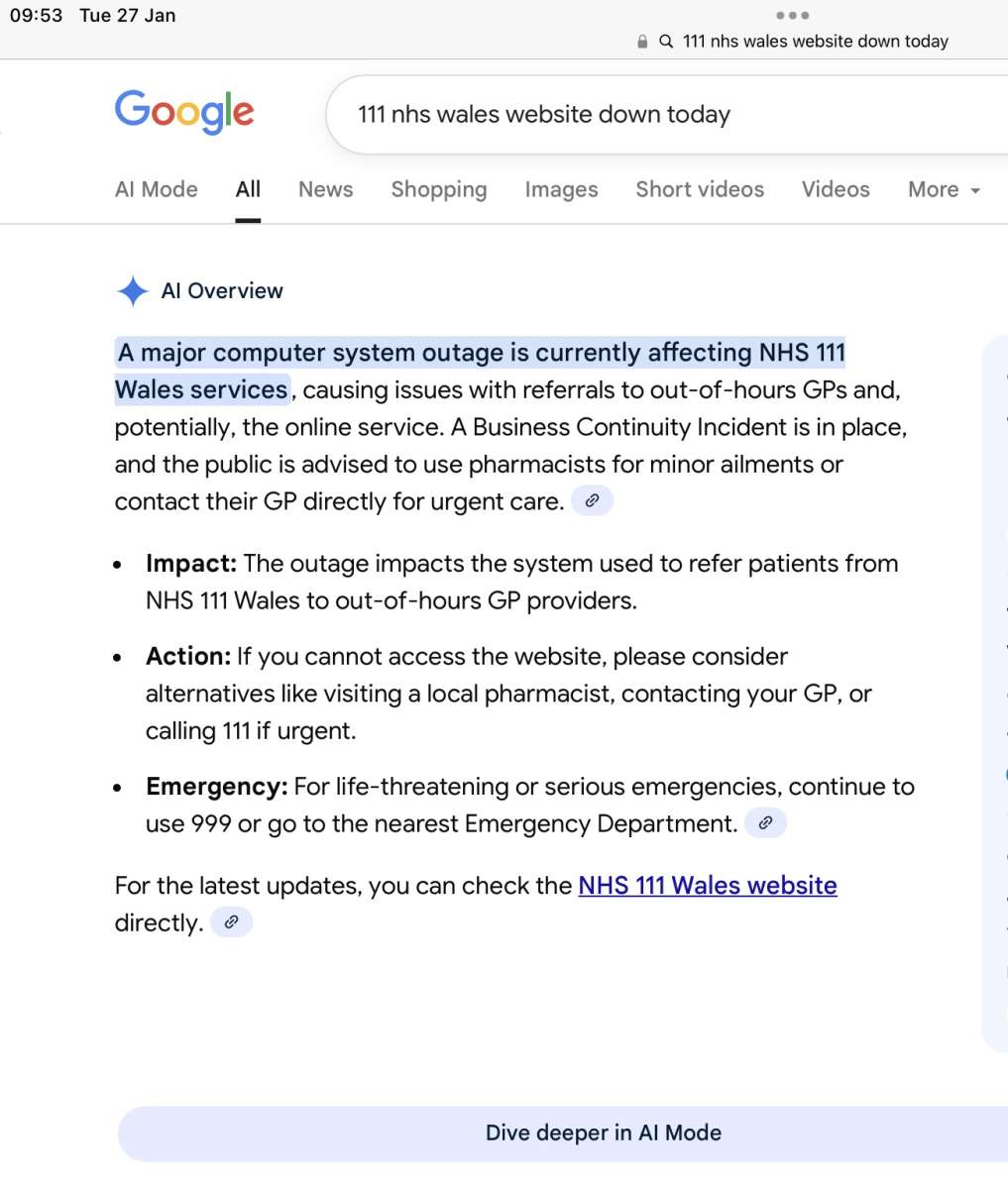Focus the Google search input field
The image size is (1008, 1189).
pyautogui.click(x=667, y=114)
